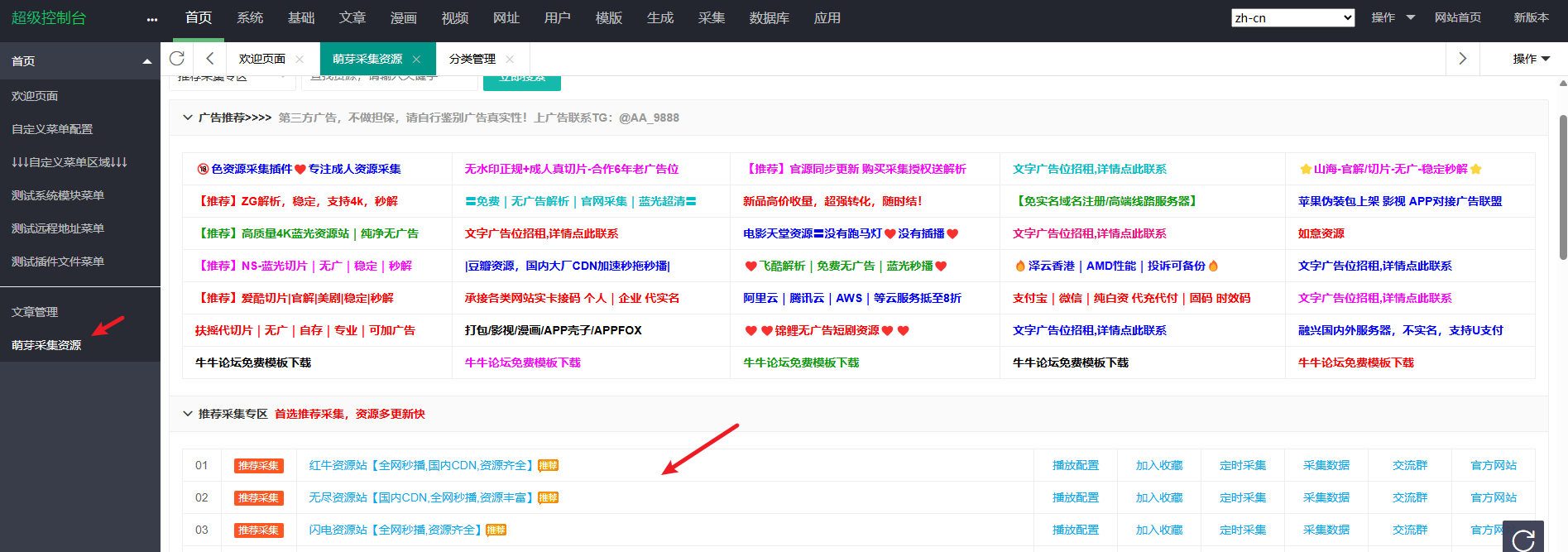The height and width of the screenshot is (552, 1568).
Task: Click the floating refresh button at bottom right
Action: [1522, 539]
